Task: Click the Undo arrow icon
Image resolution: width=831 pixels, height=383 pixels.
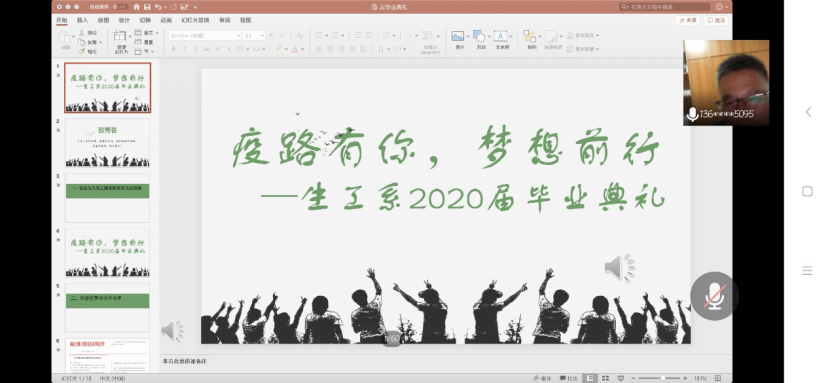Action: click(x=158, y=7)
